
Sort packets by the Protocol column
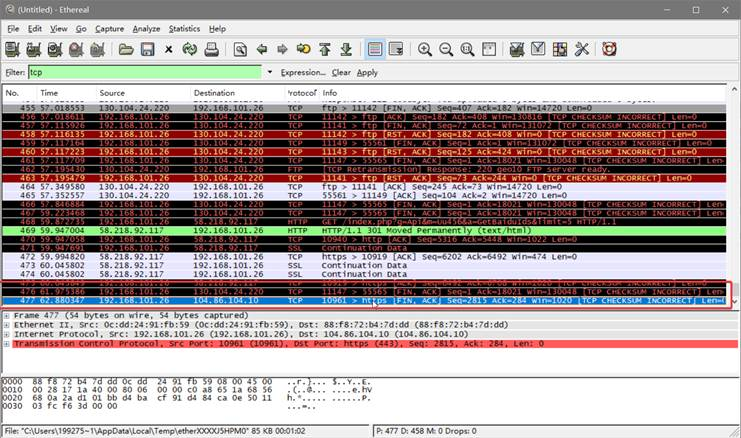click(x=302, y=93)
